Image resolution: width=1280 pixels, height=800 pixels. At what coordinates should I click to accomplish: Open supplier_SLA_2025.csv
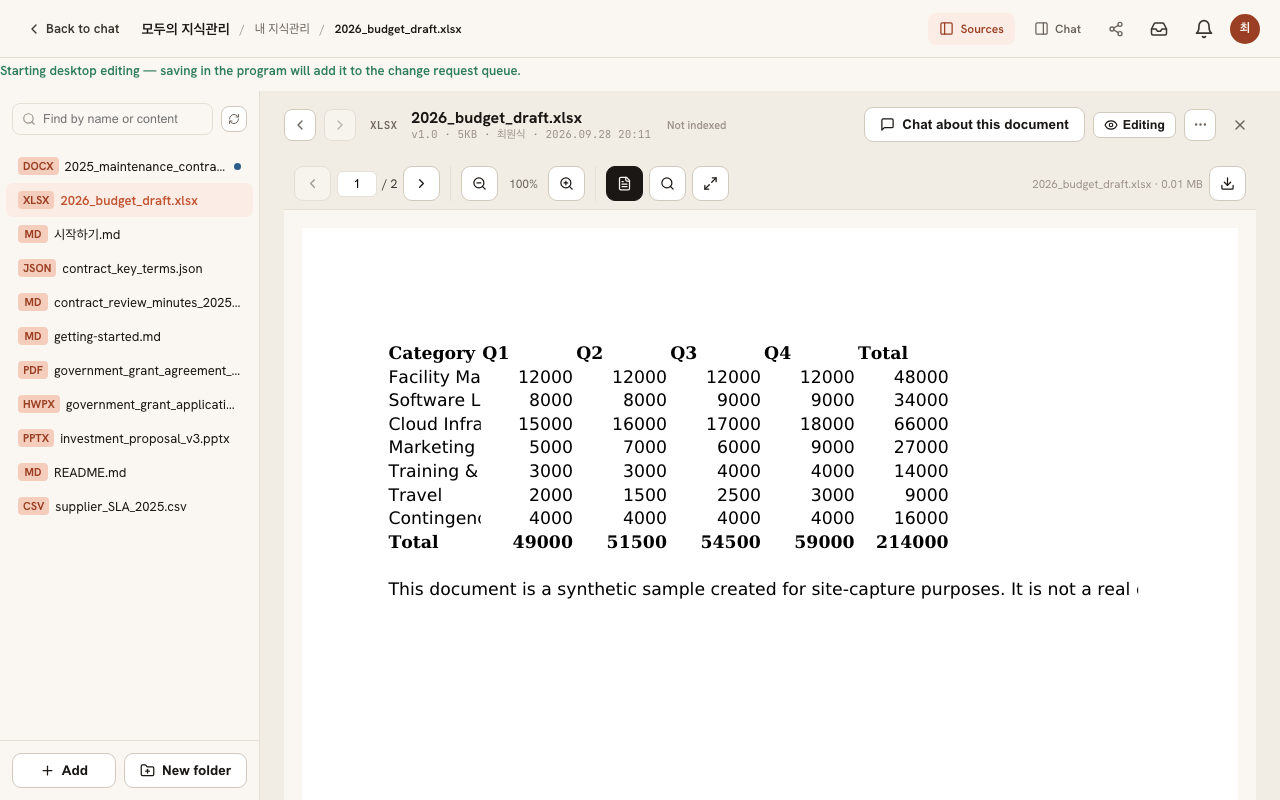coord(129,506)
